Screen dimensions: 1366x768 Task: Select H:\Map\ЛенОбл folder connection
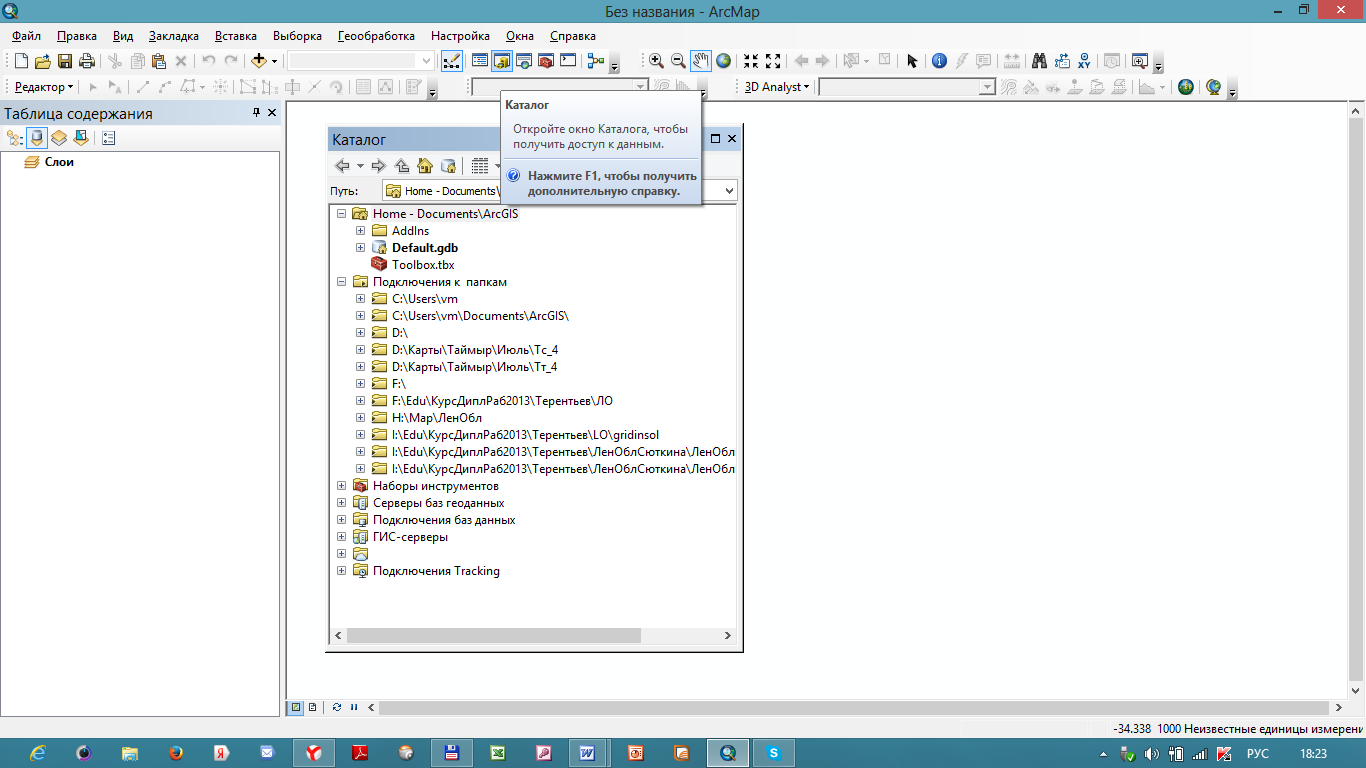tap(437, 418)
